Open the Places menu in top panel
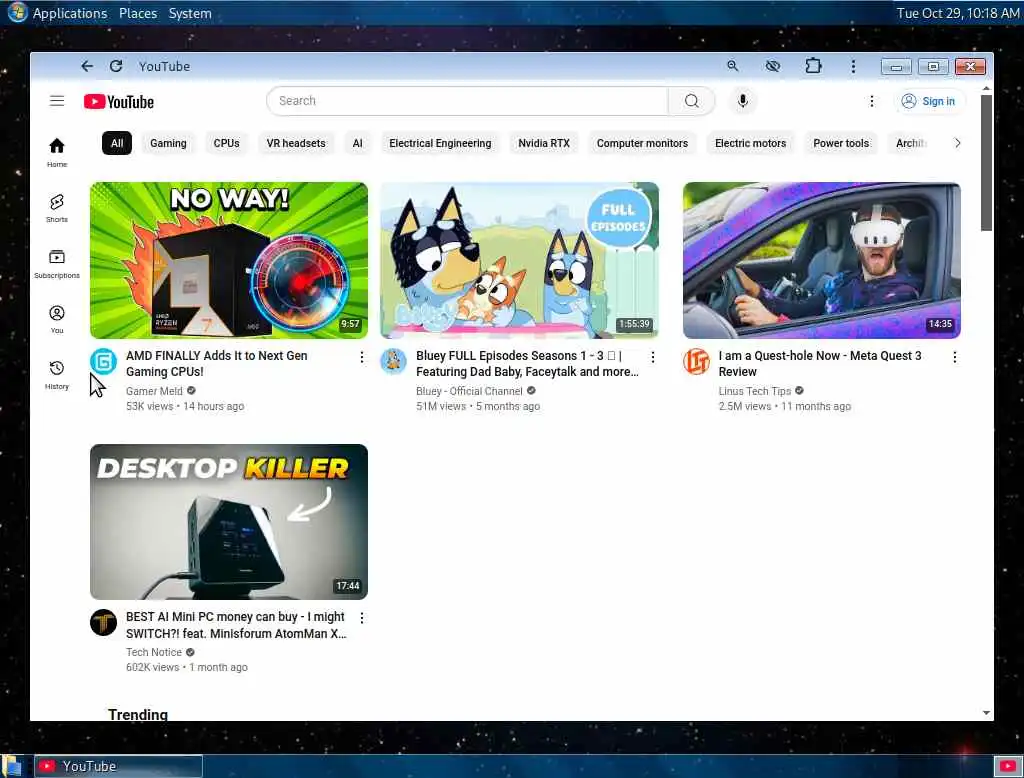The width and height of the screenshot is (1024, 778). [x=138, y=13]
